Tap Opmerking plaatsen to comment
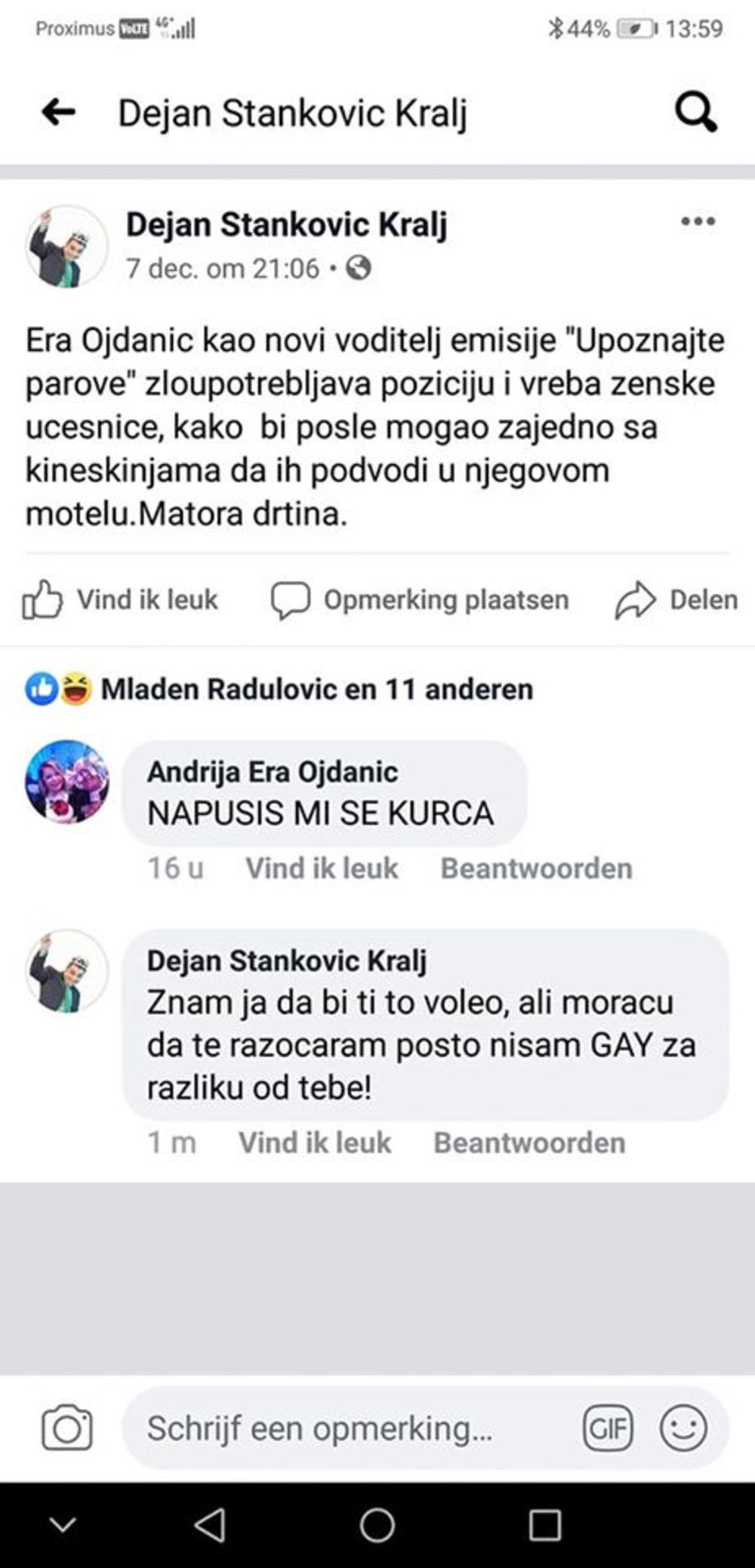 [420, 601]
